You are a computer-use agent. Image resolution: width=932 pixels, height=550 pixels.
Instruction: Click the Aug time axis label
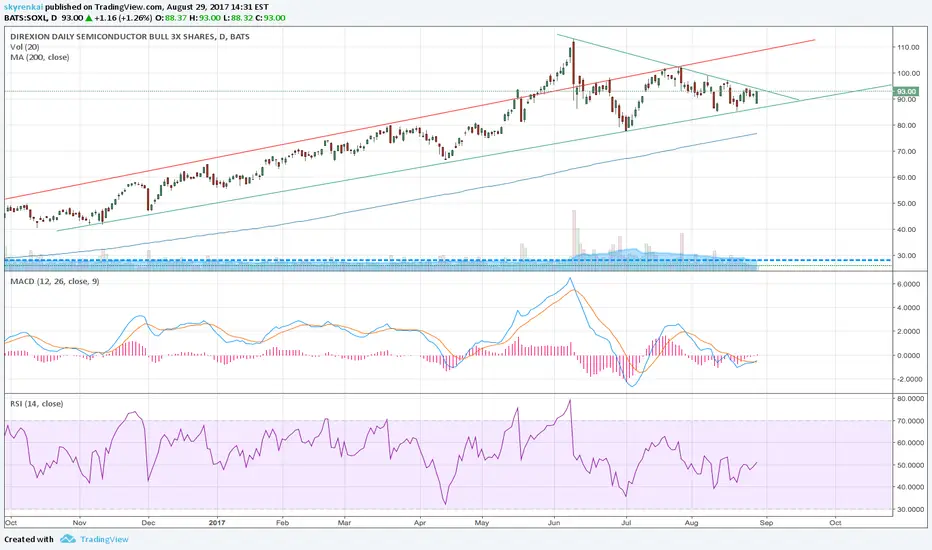(691, 523)
